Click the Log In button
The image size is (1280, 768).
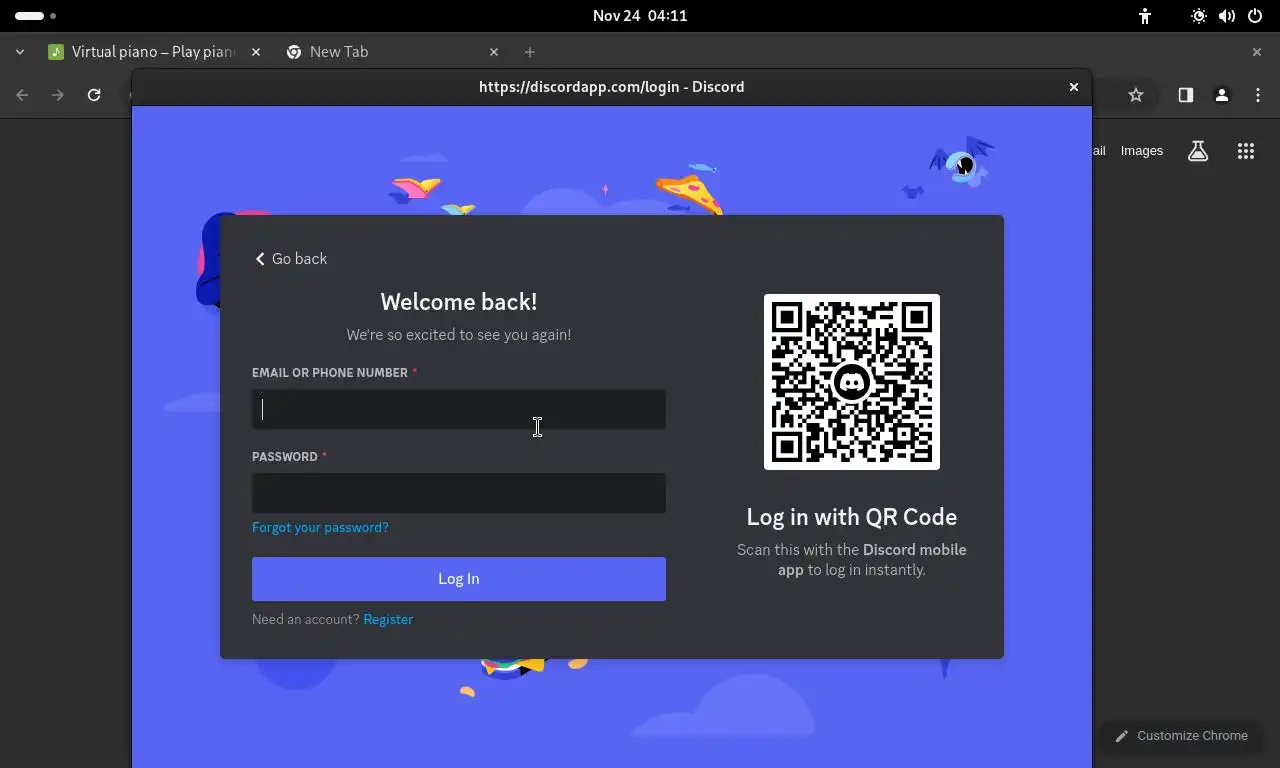pos(459,579)
